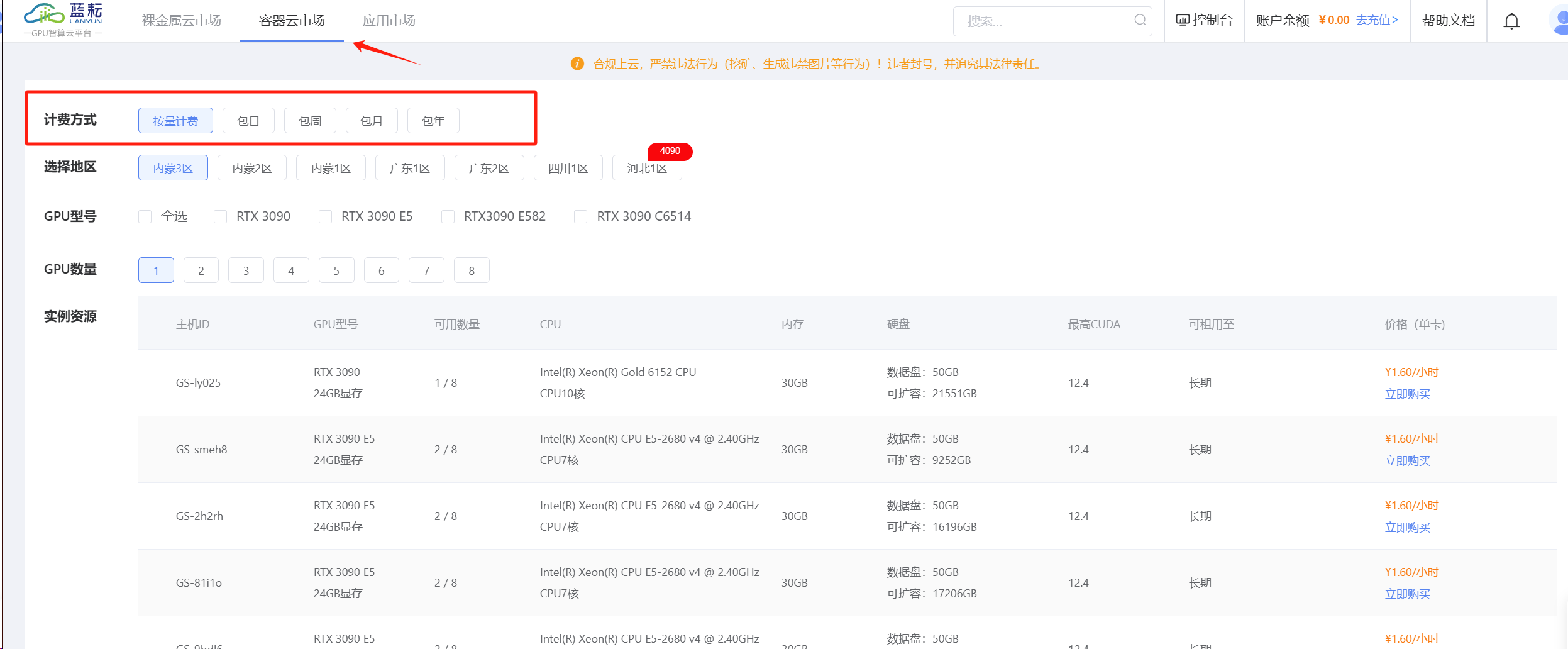
Task: Set GPU quantity to 6
Action: click(382, 270)
